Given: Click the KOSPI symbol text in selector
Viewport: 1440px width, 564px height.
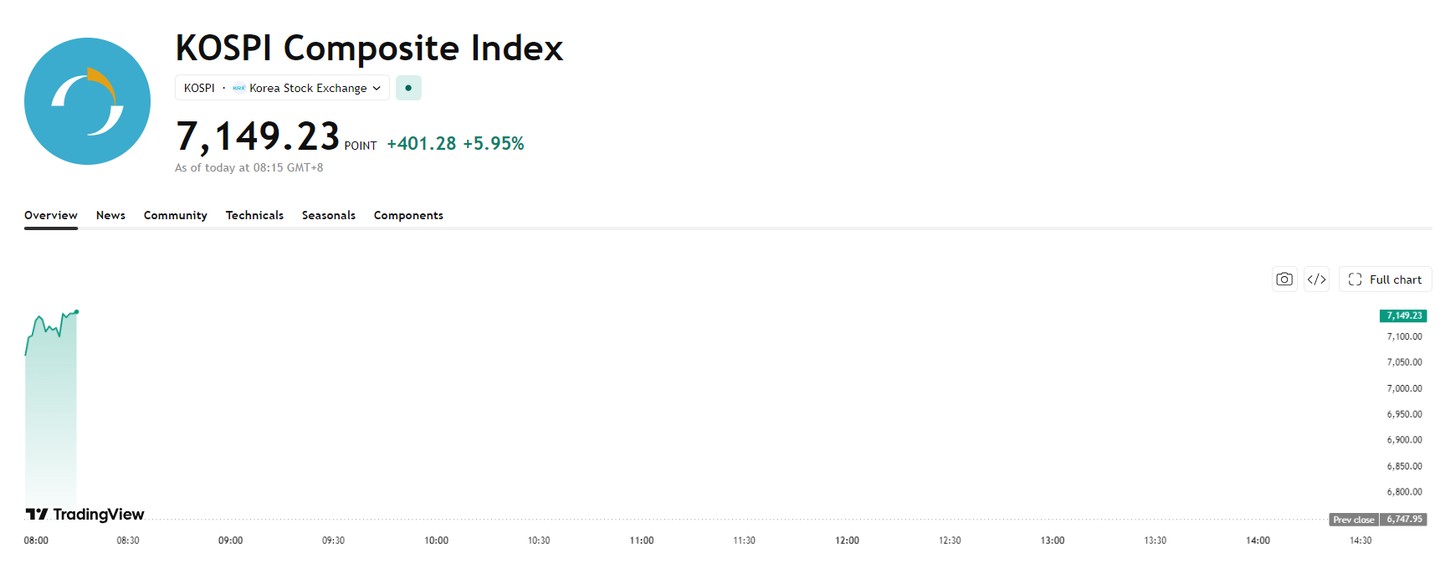Looking at the screenshot, I should 199,88.
